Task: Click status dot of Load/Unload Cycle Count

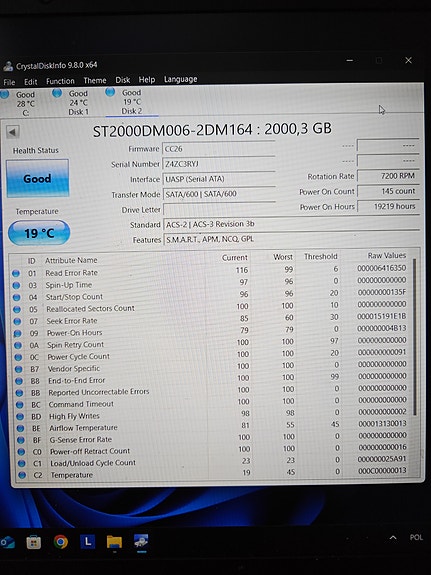Action: pos(22,464)
